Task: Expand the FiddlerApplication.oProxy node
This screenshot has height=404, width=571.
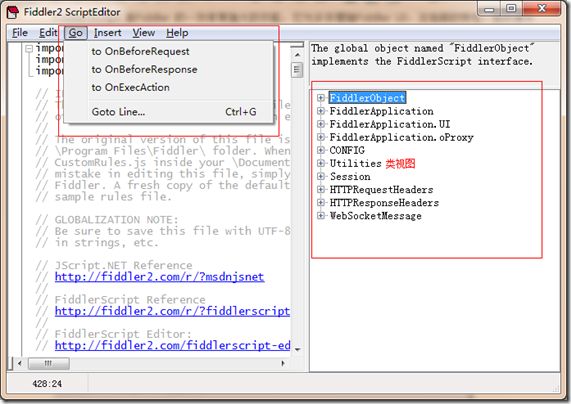Action: coord(321,137)
